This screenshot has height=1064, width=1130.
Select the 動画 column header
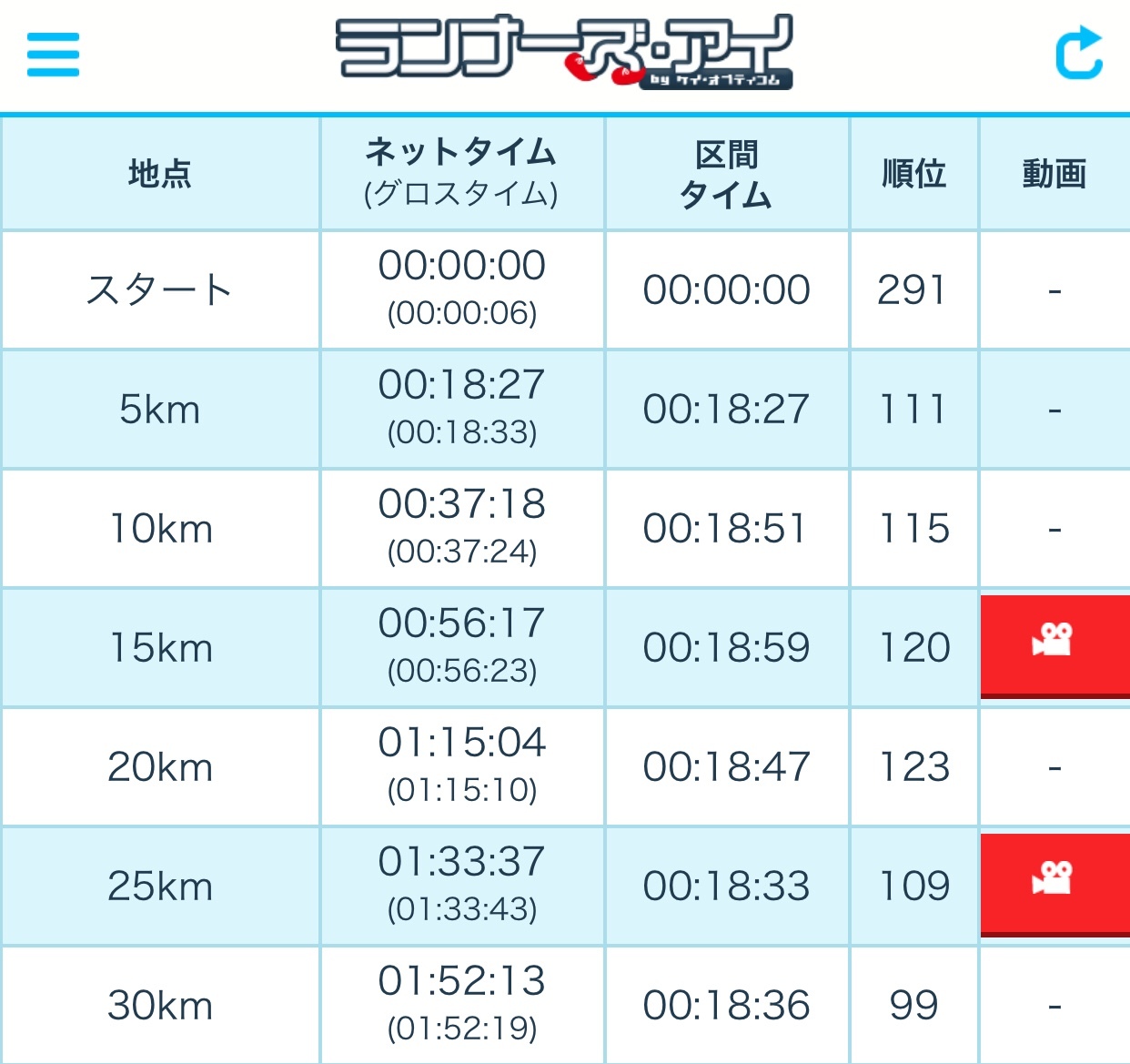tap(1054, 173)
